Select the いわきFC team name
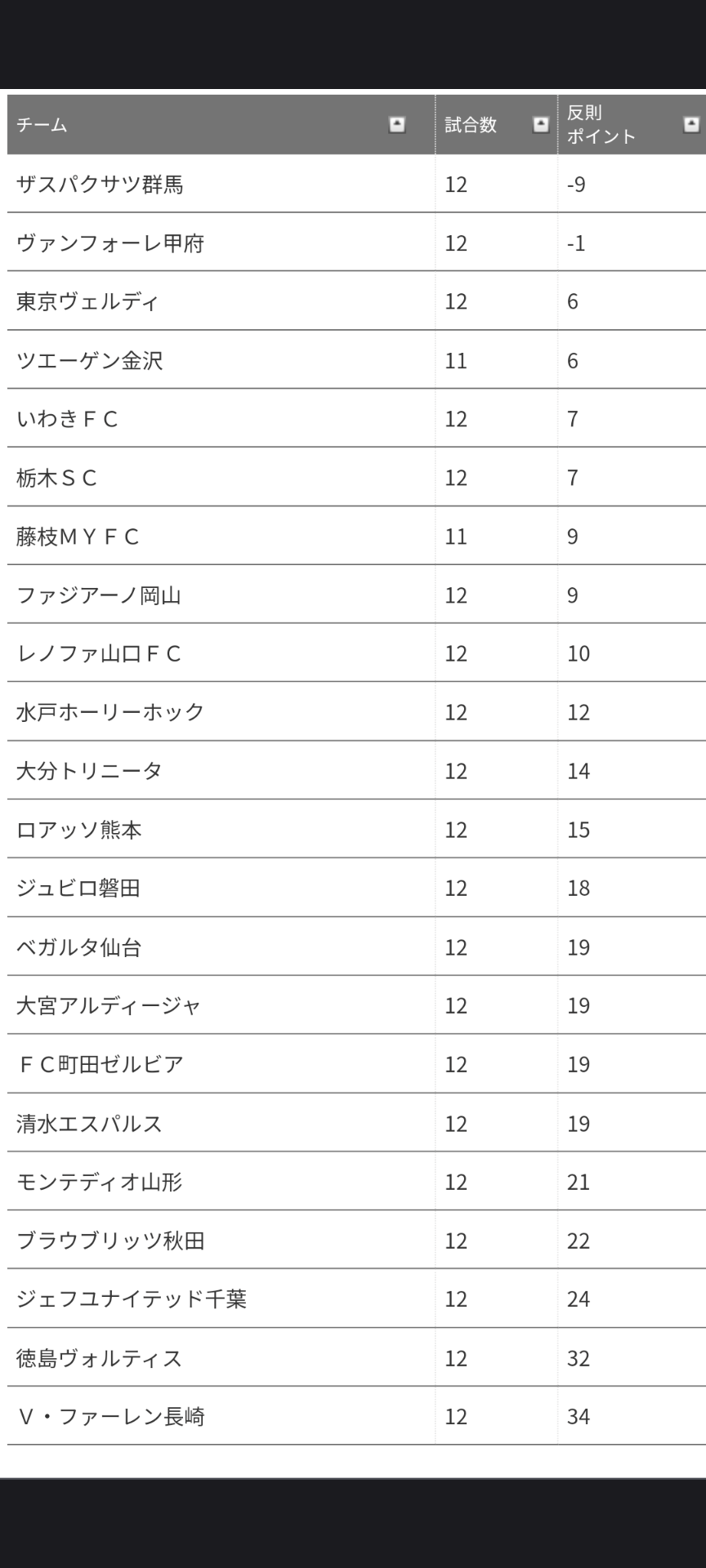 tap(67, 419)
